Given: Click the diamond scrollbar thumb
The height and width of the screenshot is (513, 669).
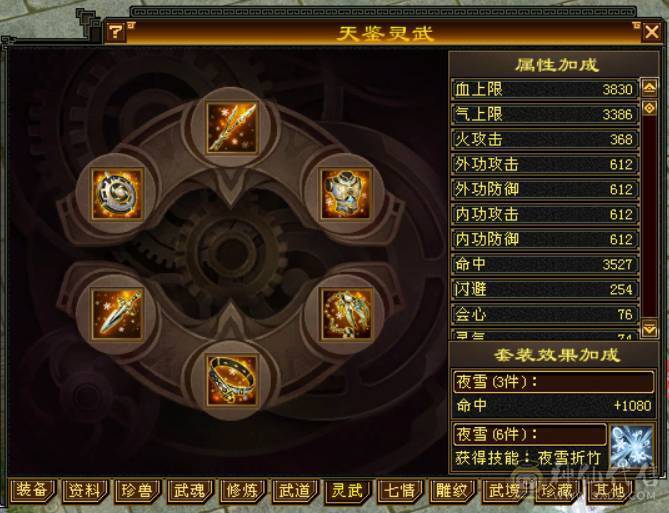Looking at the screenshot, I should click(649, 108).
